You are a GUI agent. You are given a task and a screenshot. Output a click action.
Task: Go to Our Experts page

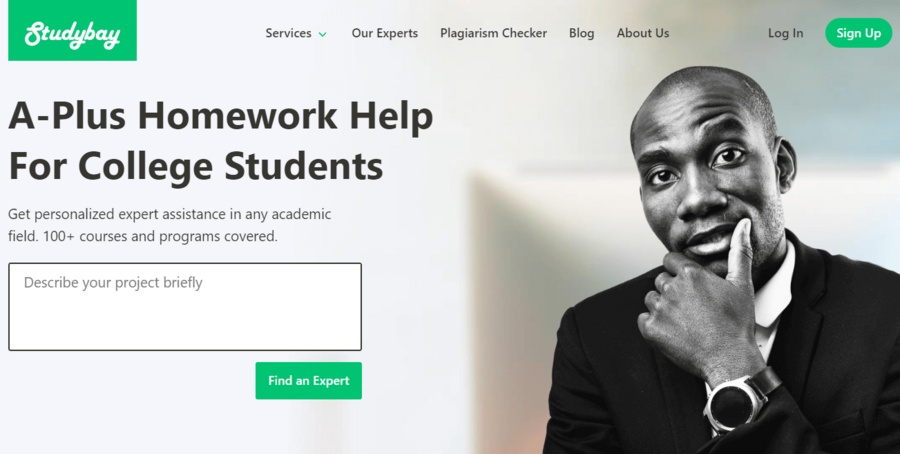point(385,33)
